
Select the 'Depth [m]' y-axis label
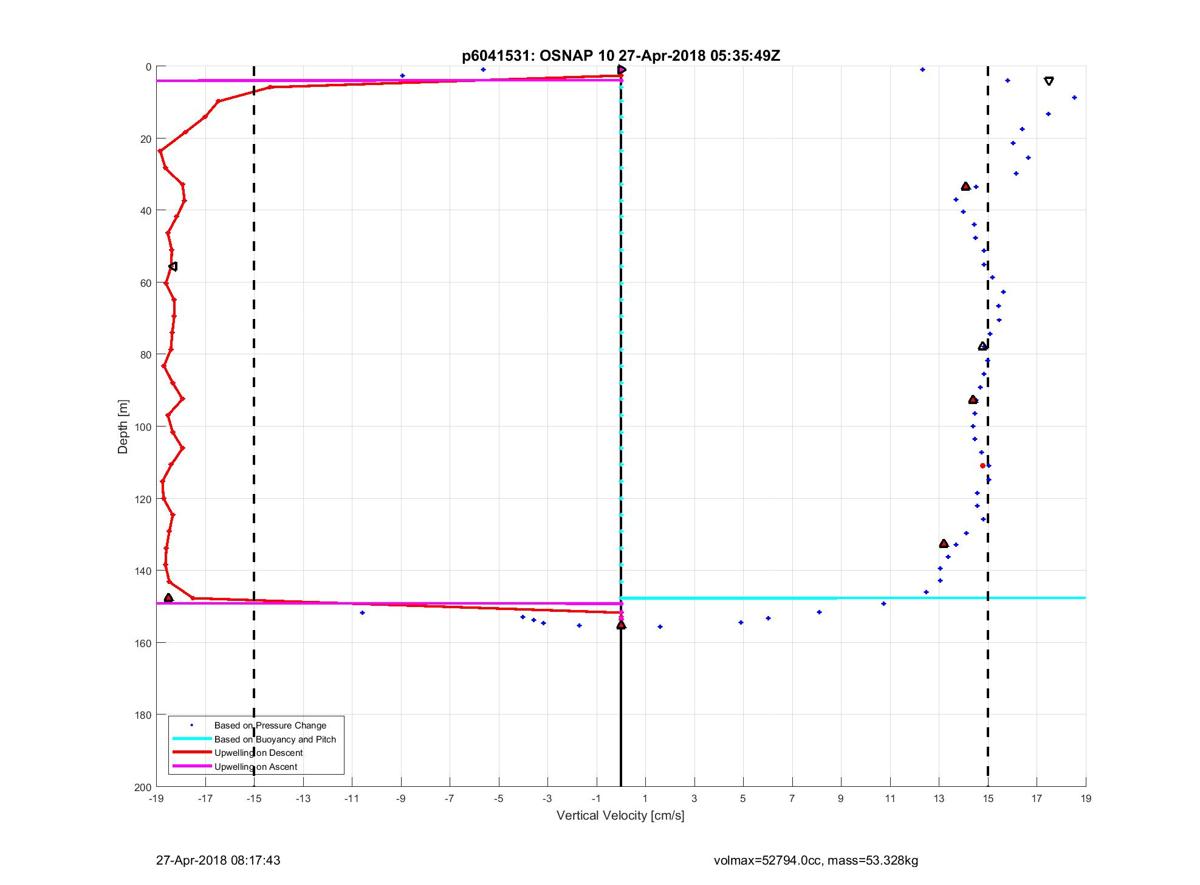tap(123, 427)
